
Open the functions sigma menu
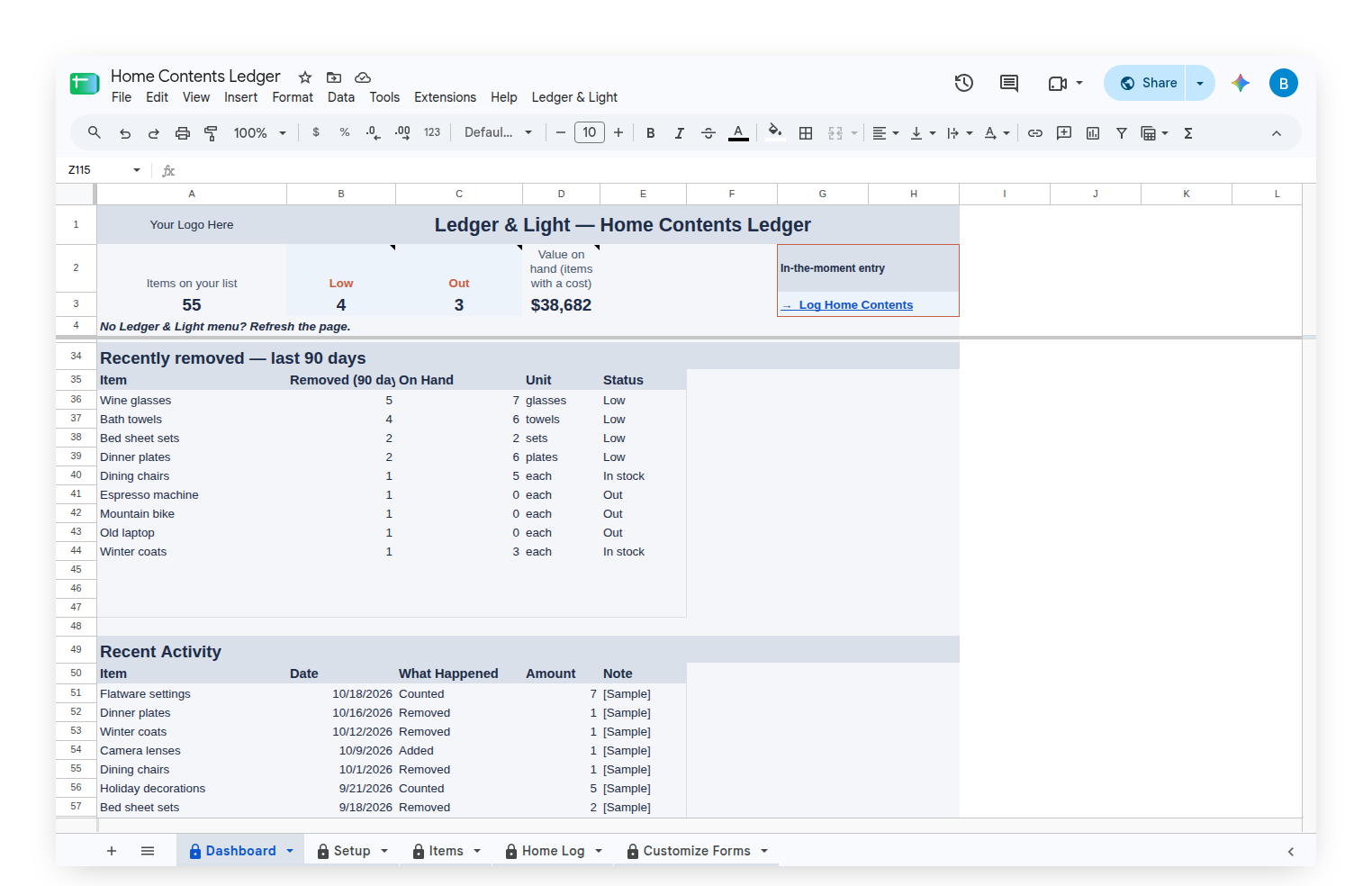(1188, 133)
